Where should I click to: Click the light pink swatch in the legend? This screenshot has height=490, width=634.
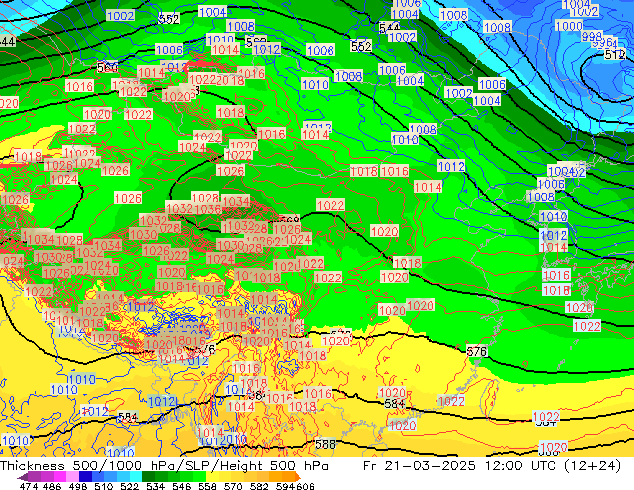pyautogui.click(x=72, y=476)
